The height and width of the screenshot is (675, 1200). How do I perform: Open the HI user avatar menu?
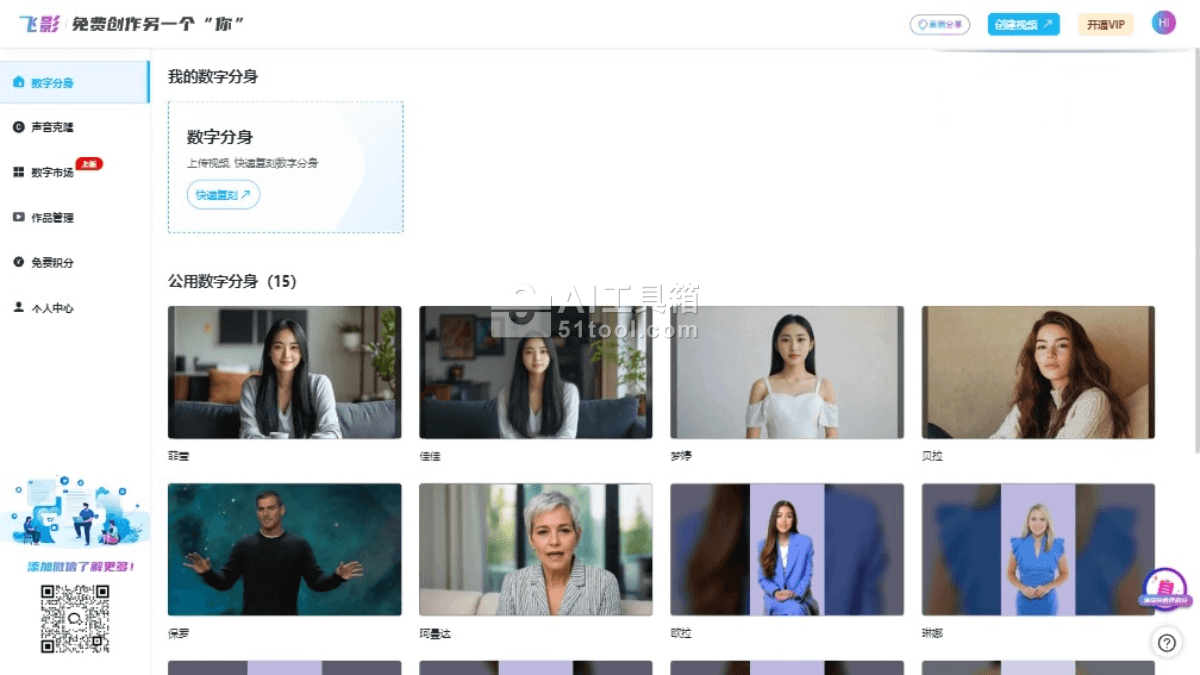pyautogui.click(x=1163, y=23)
